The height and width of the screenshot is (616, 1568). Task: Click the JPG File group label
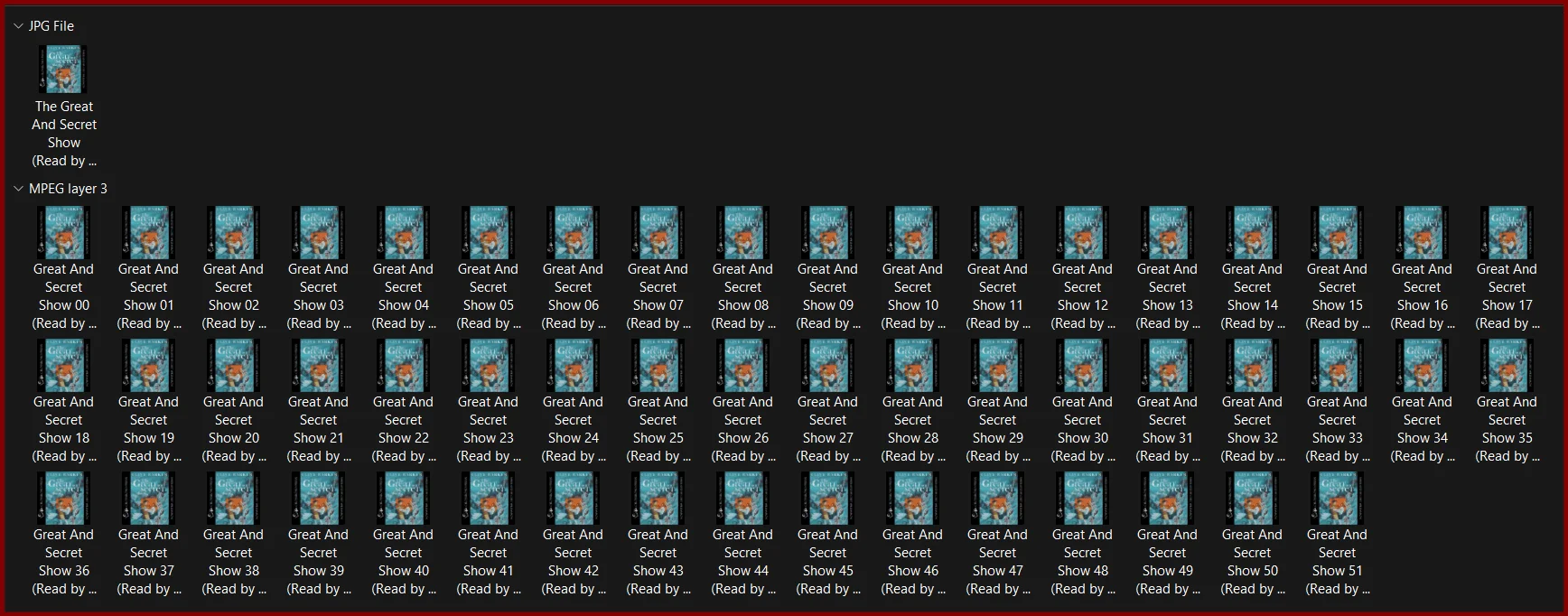(51, 26)
